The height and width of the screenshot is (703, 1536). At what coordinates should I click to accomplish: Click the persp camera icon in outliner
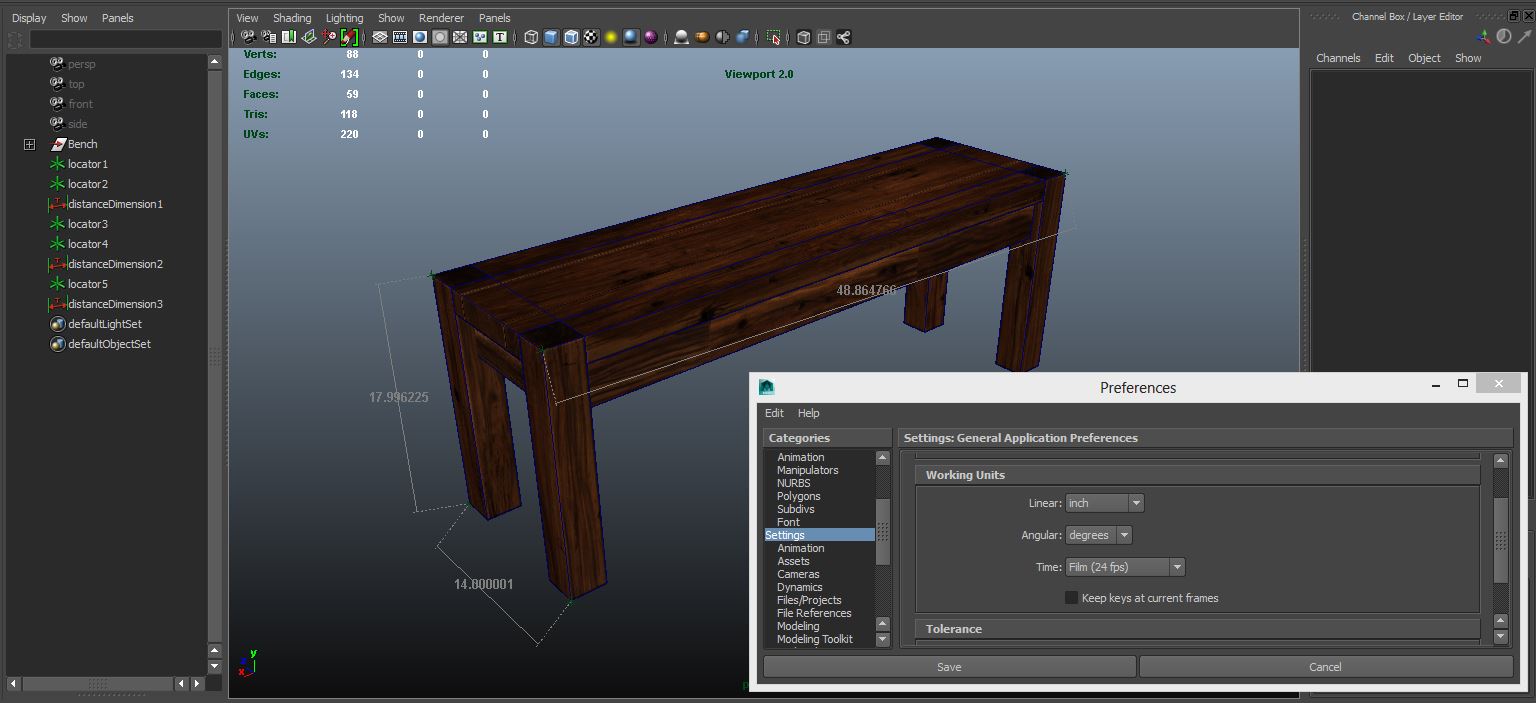(57, 64)
